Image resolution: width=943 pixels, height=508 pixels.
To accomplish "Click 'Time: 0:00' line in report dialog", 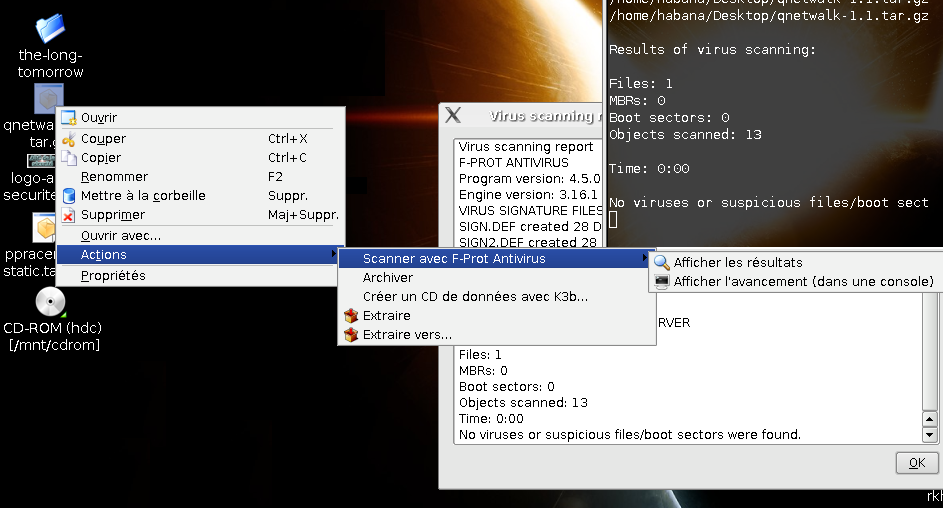I will 491,418.
